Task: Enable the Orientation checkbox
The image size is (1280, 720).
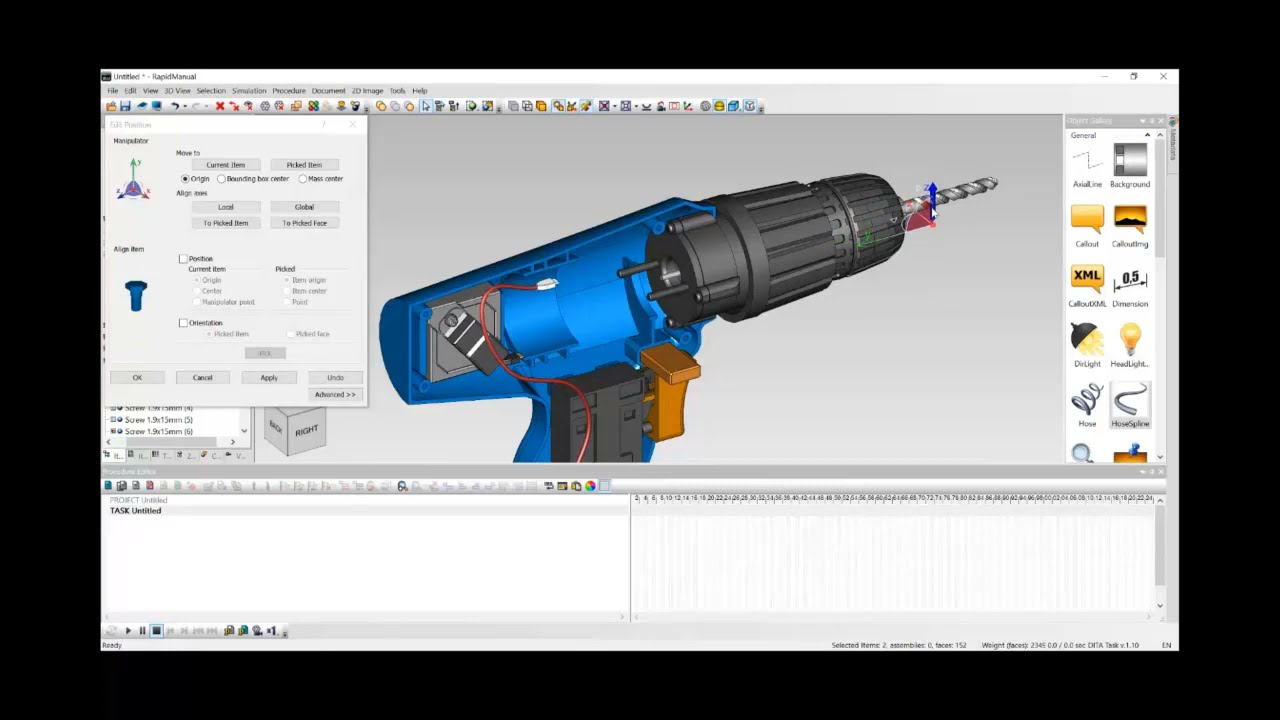Action: (x=183, y=323)
